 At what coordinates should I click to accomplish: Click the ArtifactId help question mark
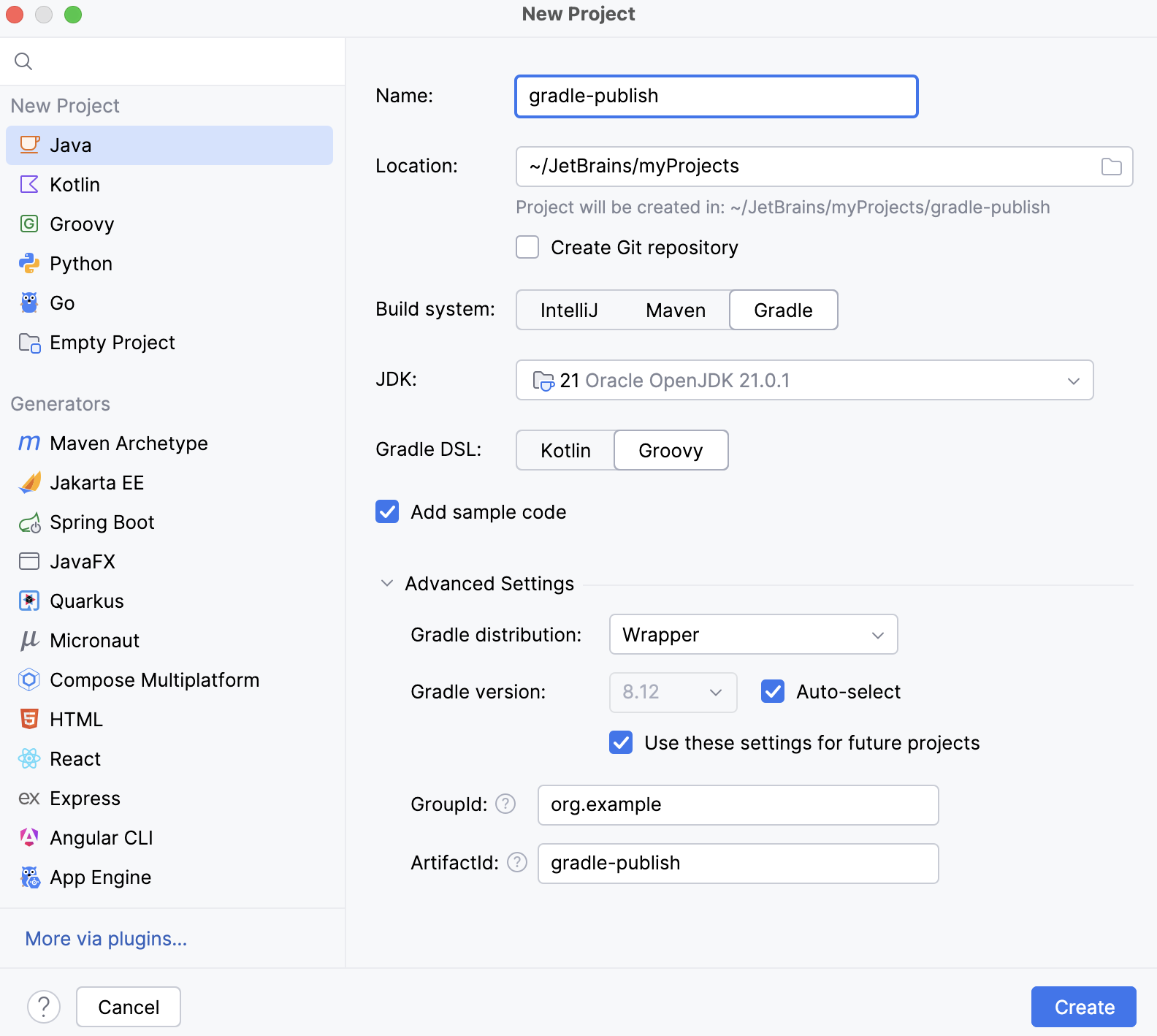[517, 862]
